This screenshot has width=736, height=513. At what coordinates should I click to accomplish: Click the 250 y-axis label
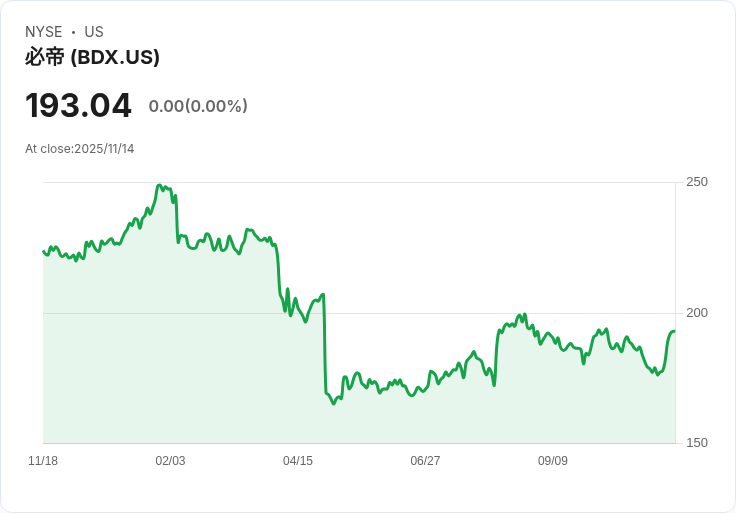coord(696,182)
